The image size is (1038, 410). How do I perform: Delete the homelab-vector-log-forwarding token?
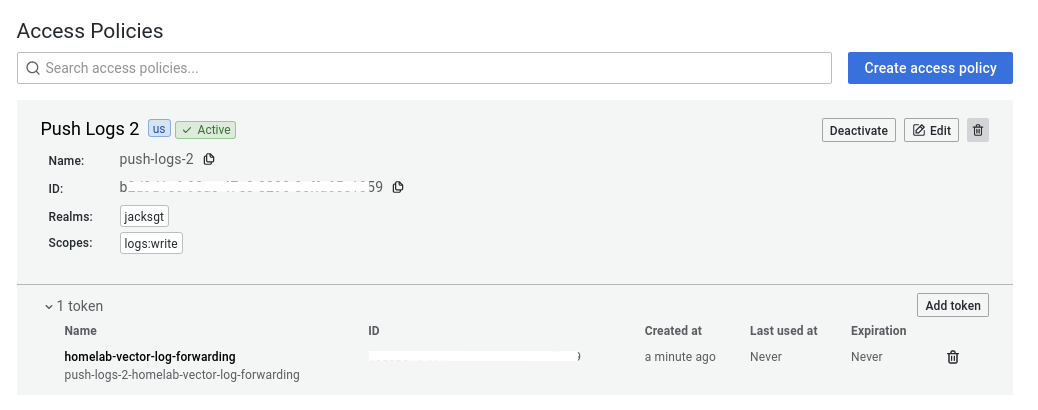coord(953,357)
